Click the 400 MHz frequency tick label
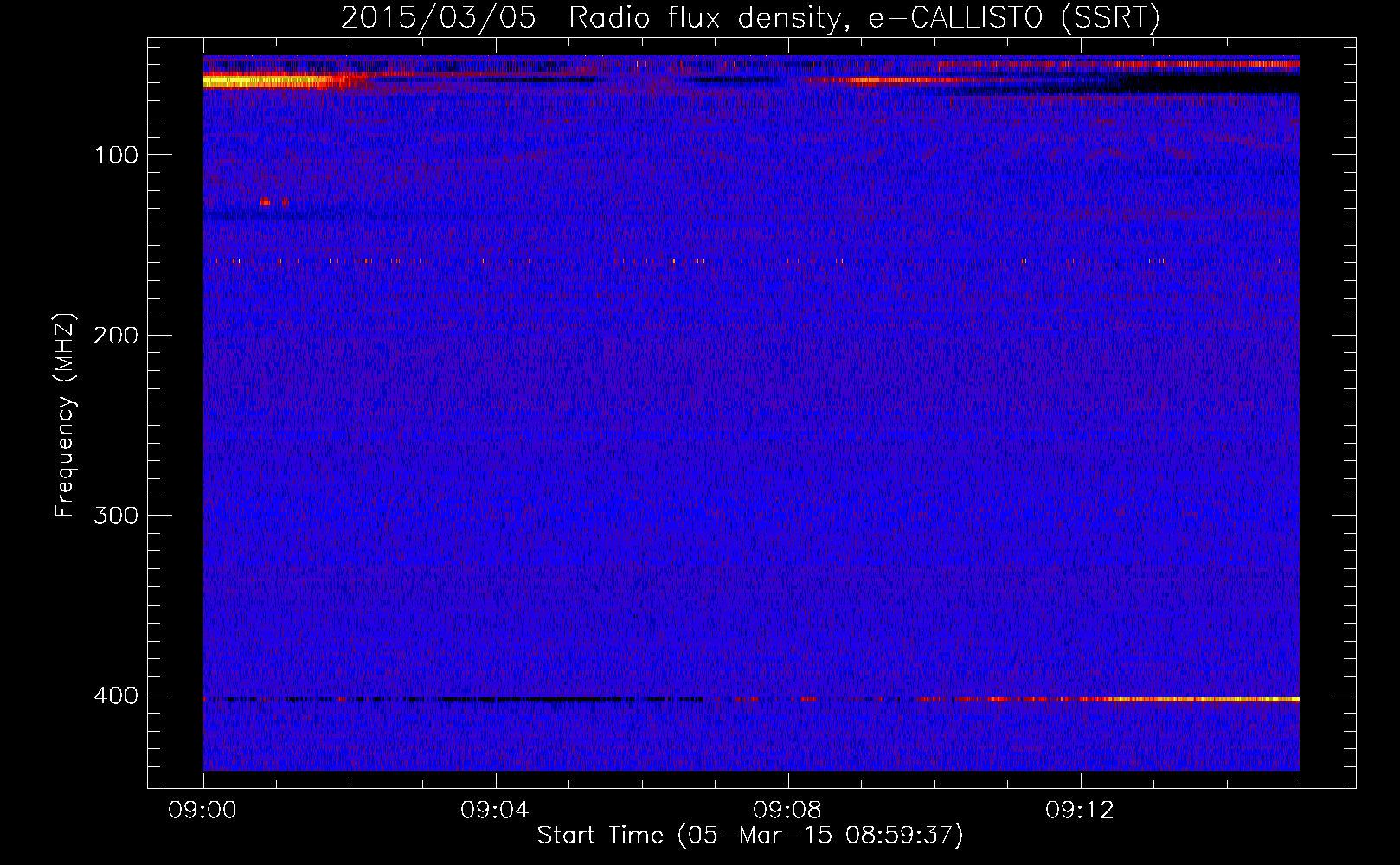 (117, 695)
